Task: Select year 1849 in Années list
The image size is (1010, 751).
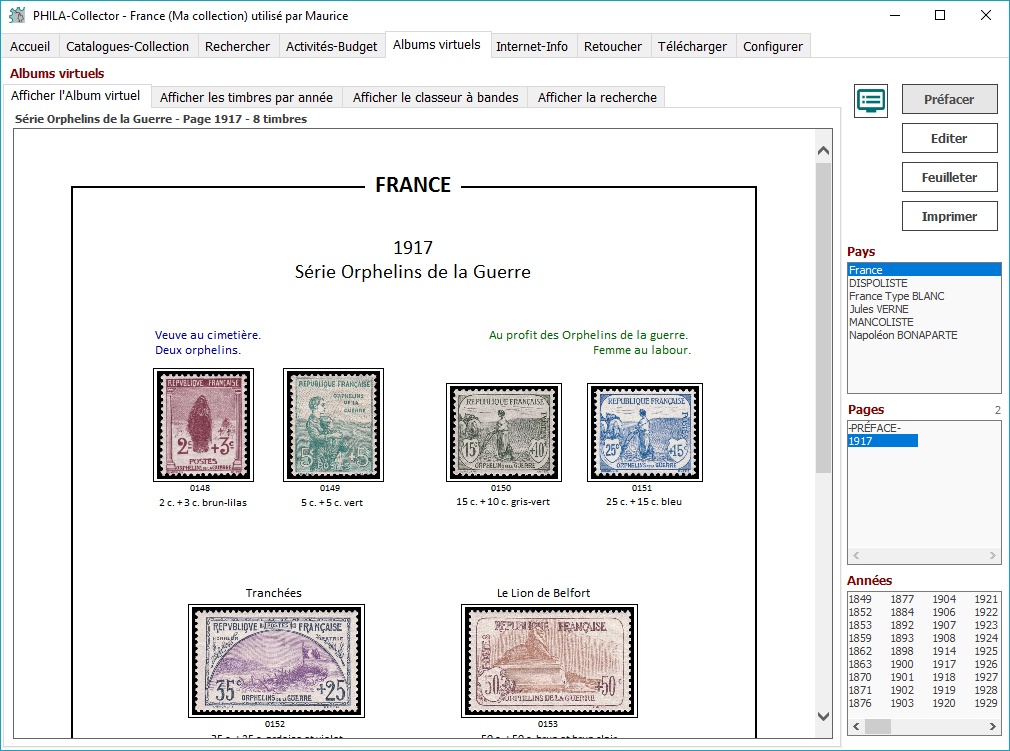Action: click(x=860, y=599)
